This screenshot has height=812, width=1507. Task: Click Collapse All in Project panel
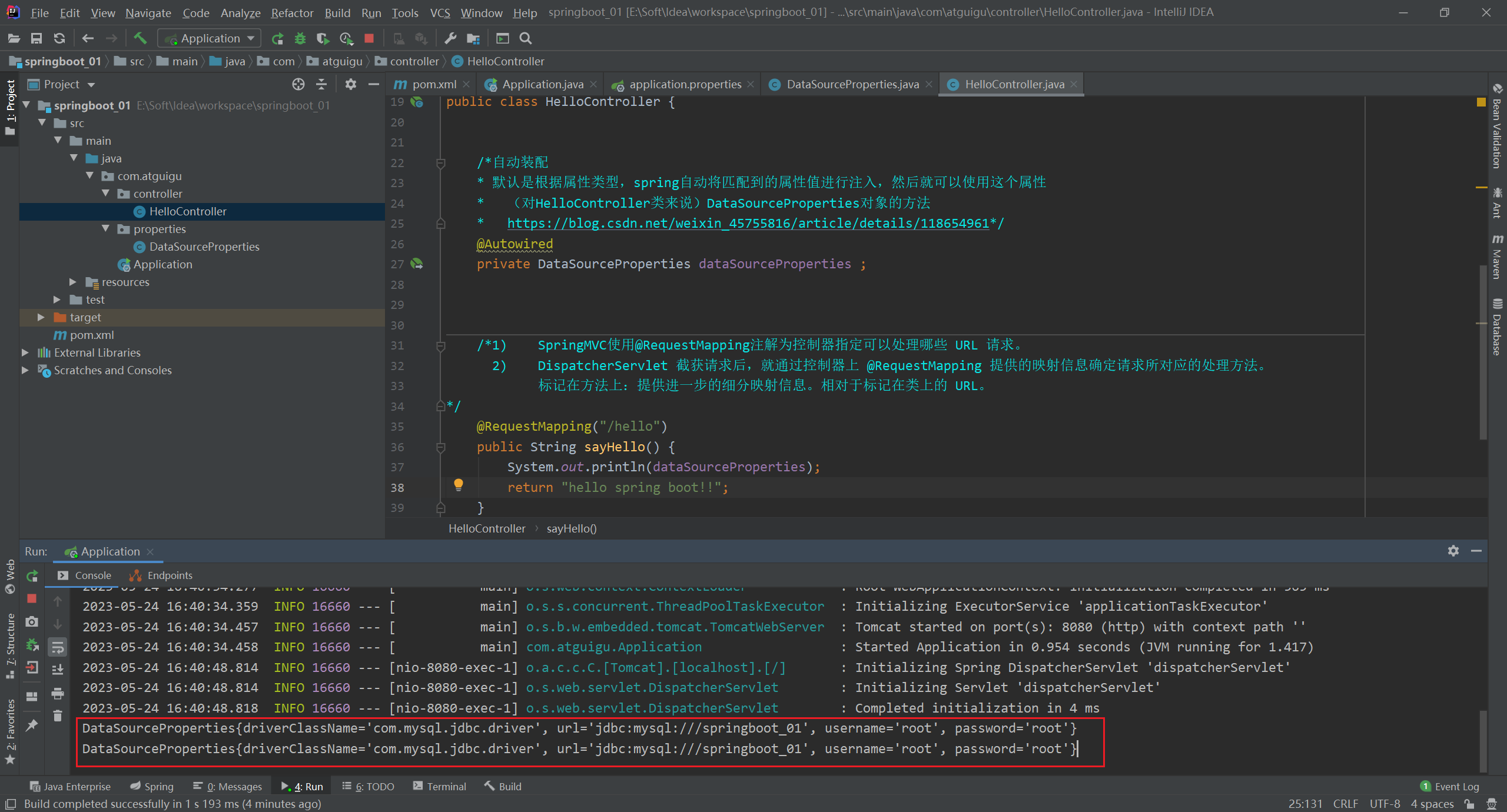click(x=321, y=84)
